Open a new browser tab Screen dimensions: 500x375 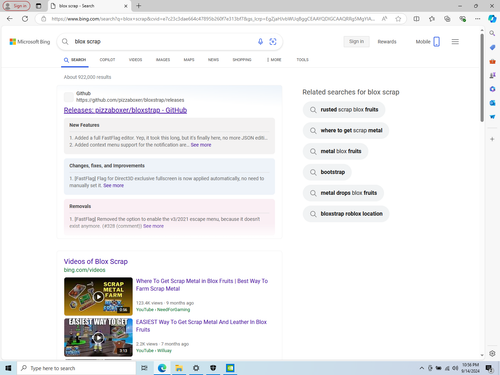pos(139,6)
